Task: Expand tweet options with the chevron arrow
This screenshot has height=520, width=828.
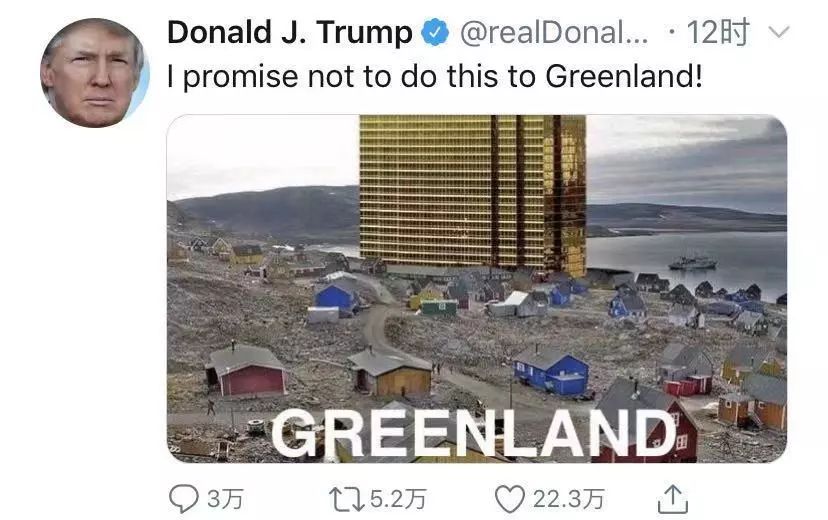Action: tap(778, 32)
